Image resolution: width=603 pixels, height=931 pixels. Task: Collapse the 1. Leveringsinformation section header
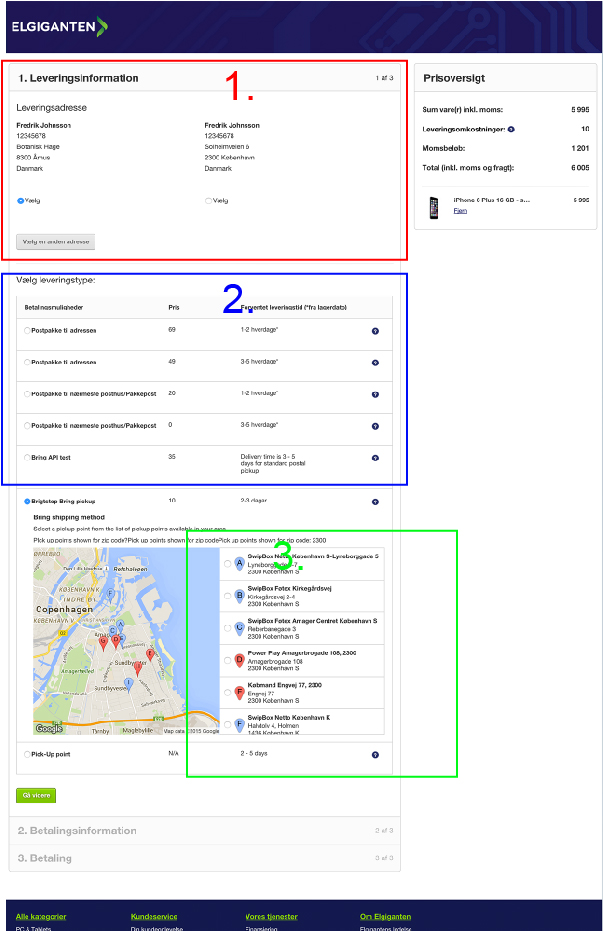tap(205, 78)
